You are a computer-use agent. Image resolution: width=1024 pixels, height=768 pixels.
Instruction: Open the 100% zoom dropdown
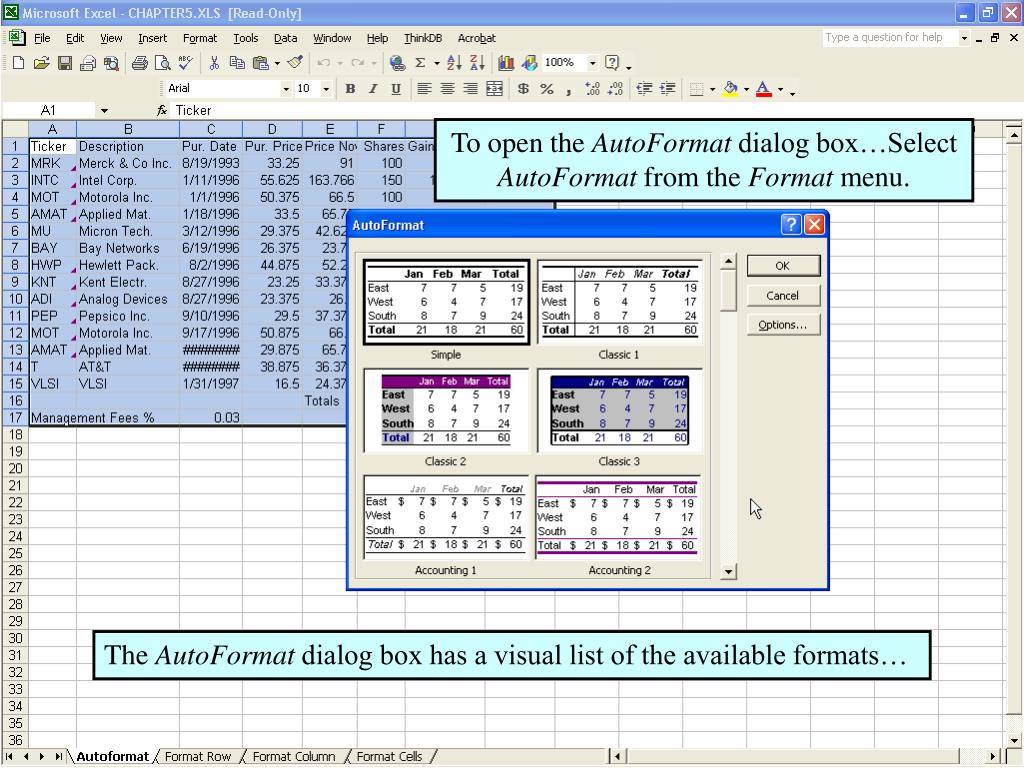[x=592, y=63]
